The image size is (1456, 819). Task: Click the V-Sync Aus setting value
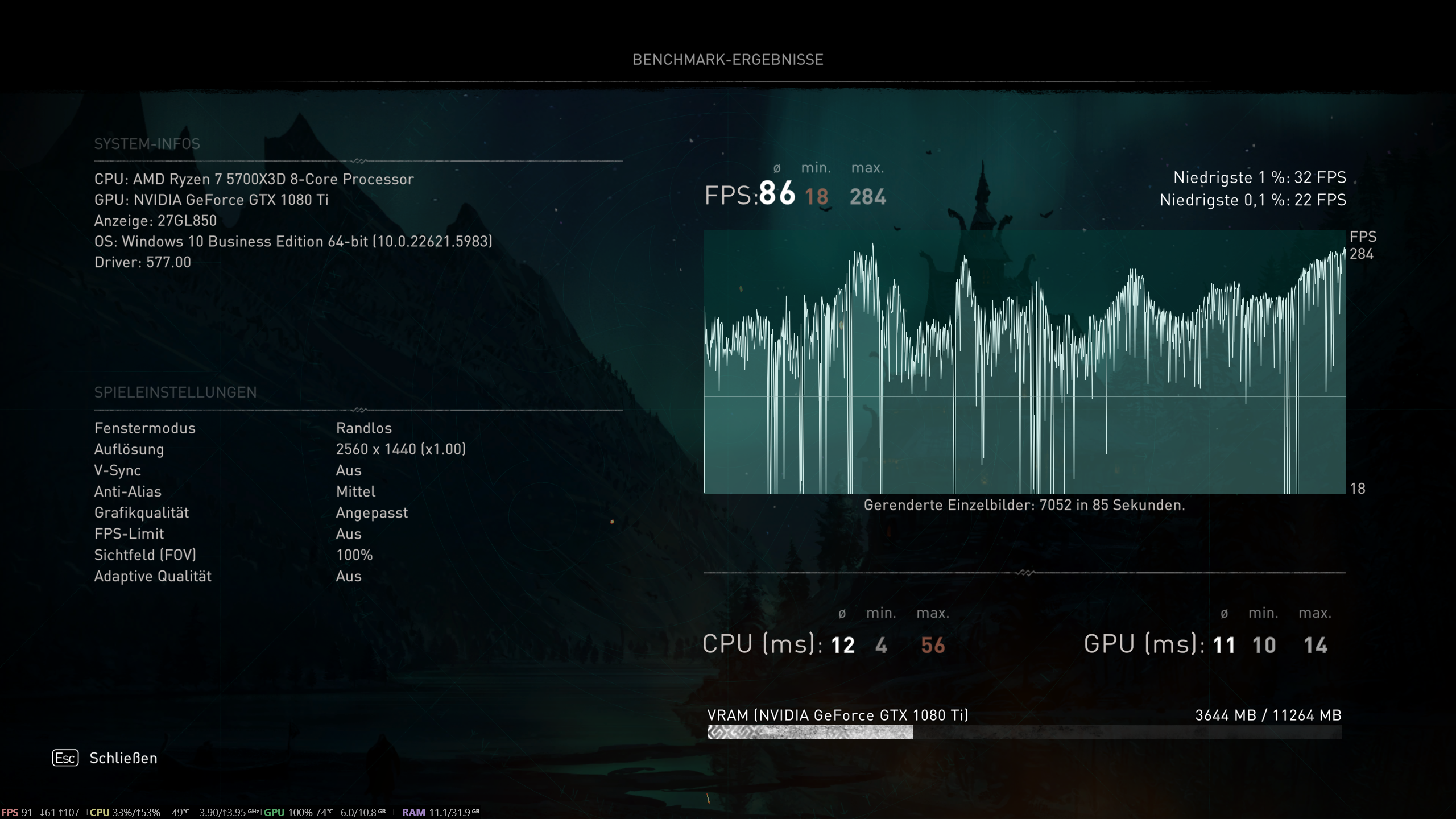(x=348, y=470)
